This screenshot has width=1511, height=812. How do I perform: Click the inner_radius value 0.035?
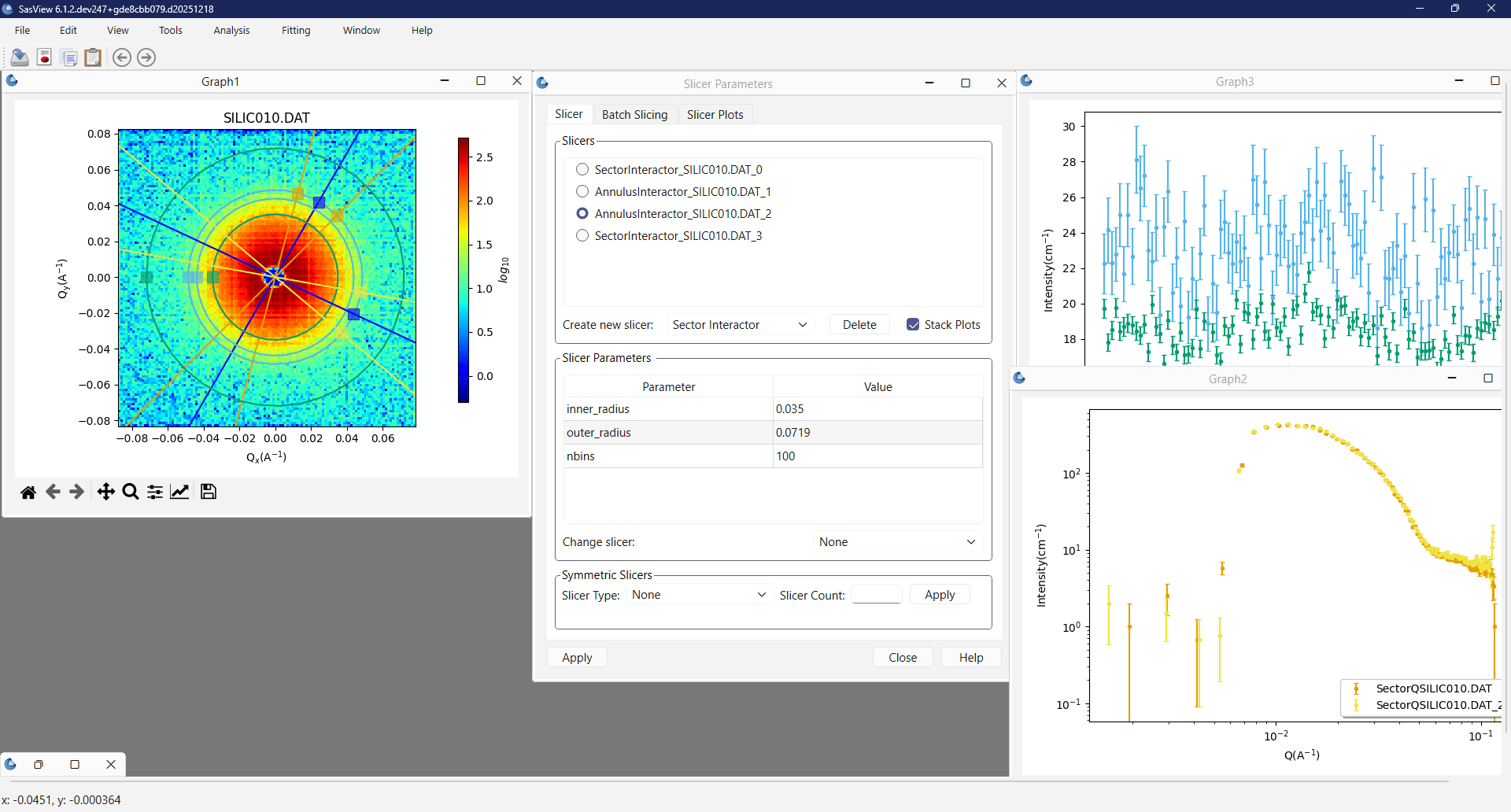tap(877, 409)
